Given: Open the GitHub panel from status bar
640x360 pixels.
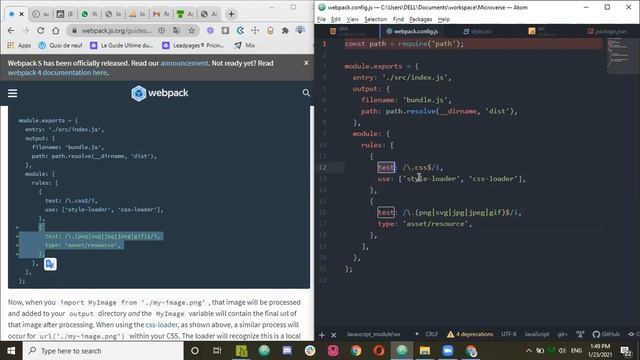Looking at the screenshot, I should click(606, 334).
